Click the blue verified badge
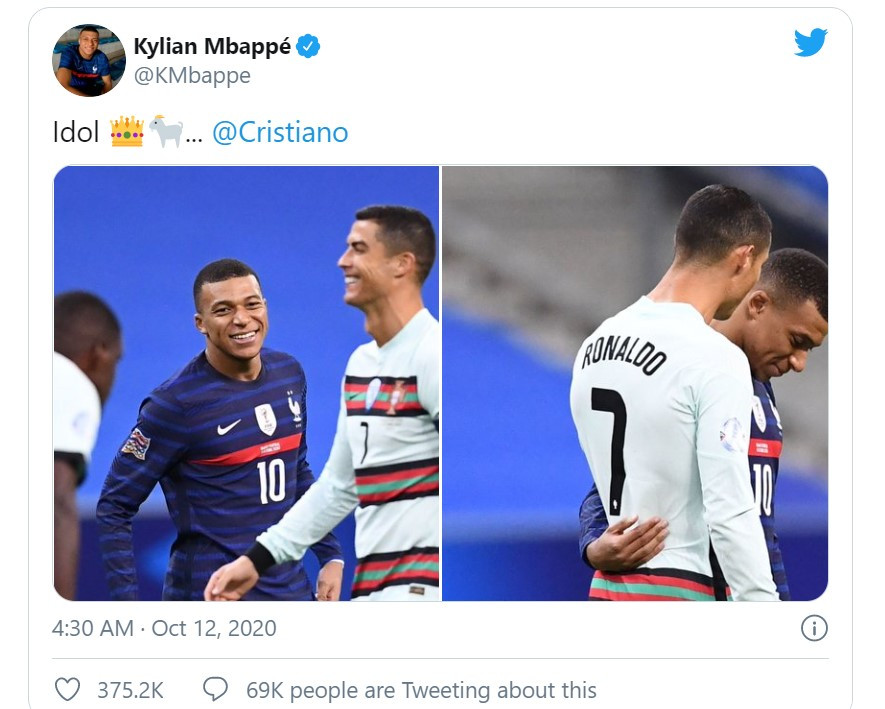 [309, 46]
